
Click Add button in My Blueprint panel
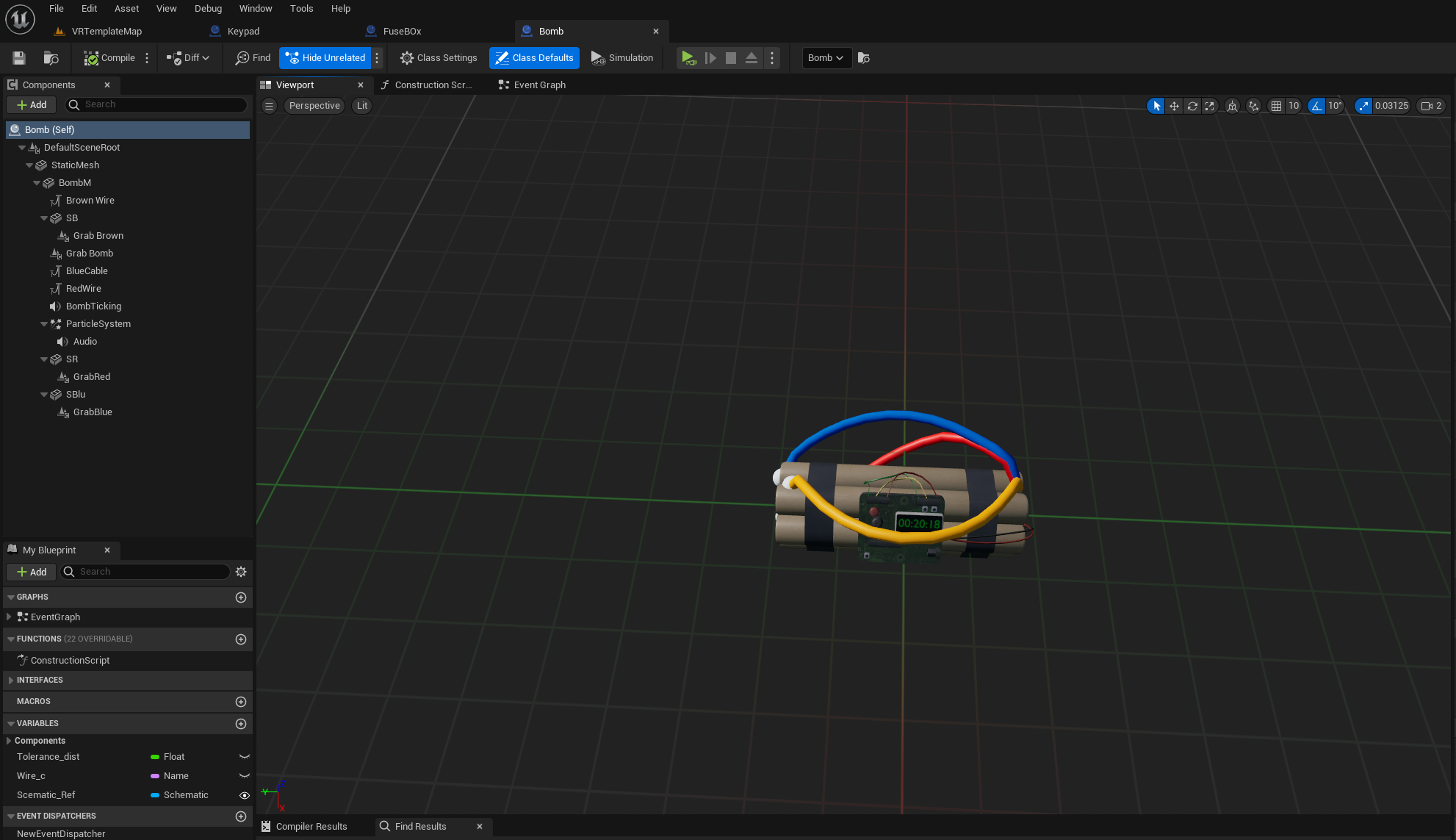32,572
